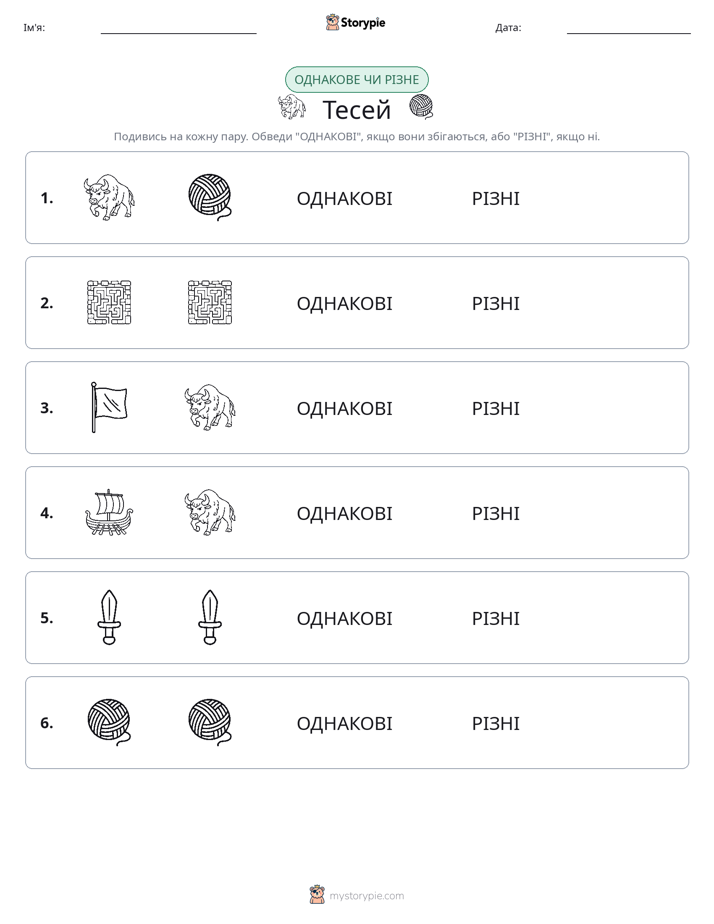Choose РІЗНІ for row 1

pyautogui.click(x=495, y=199)
